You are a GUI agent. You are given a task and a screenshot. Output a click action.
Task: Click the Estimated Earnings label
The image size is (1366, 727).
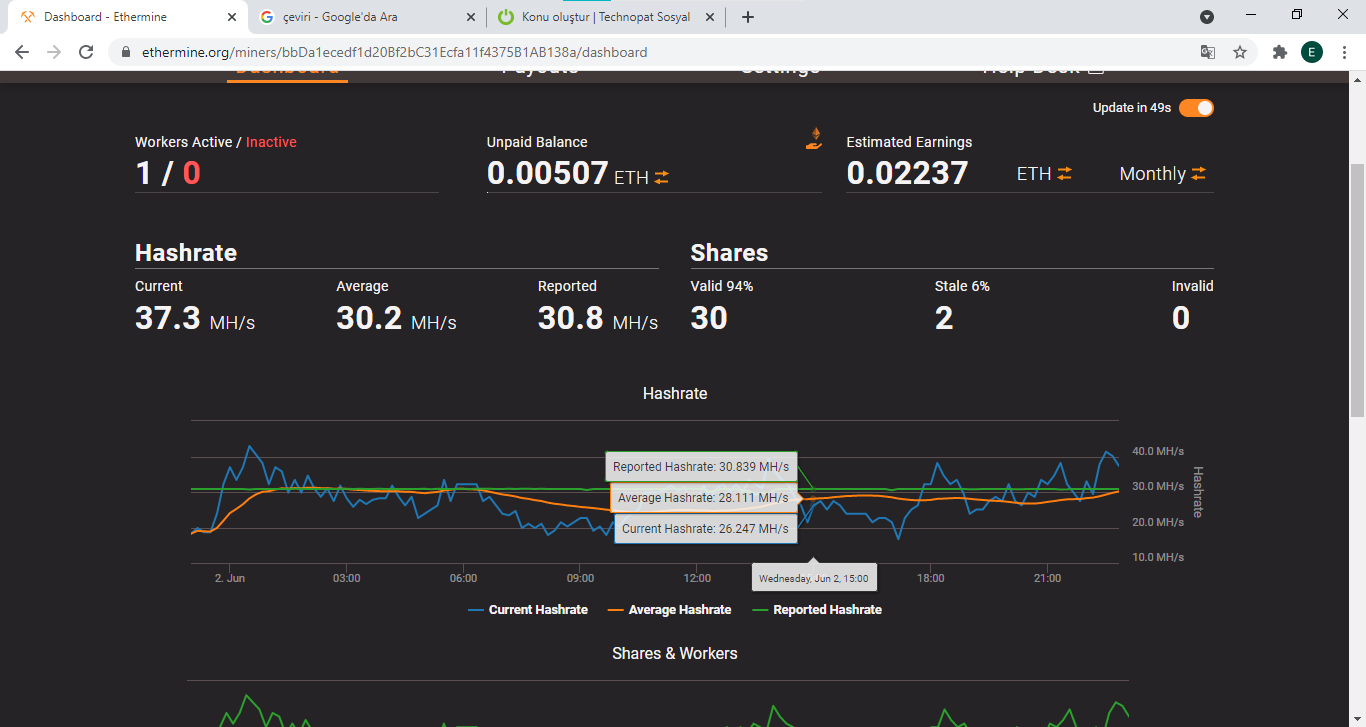(x=909, y=142)
